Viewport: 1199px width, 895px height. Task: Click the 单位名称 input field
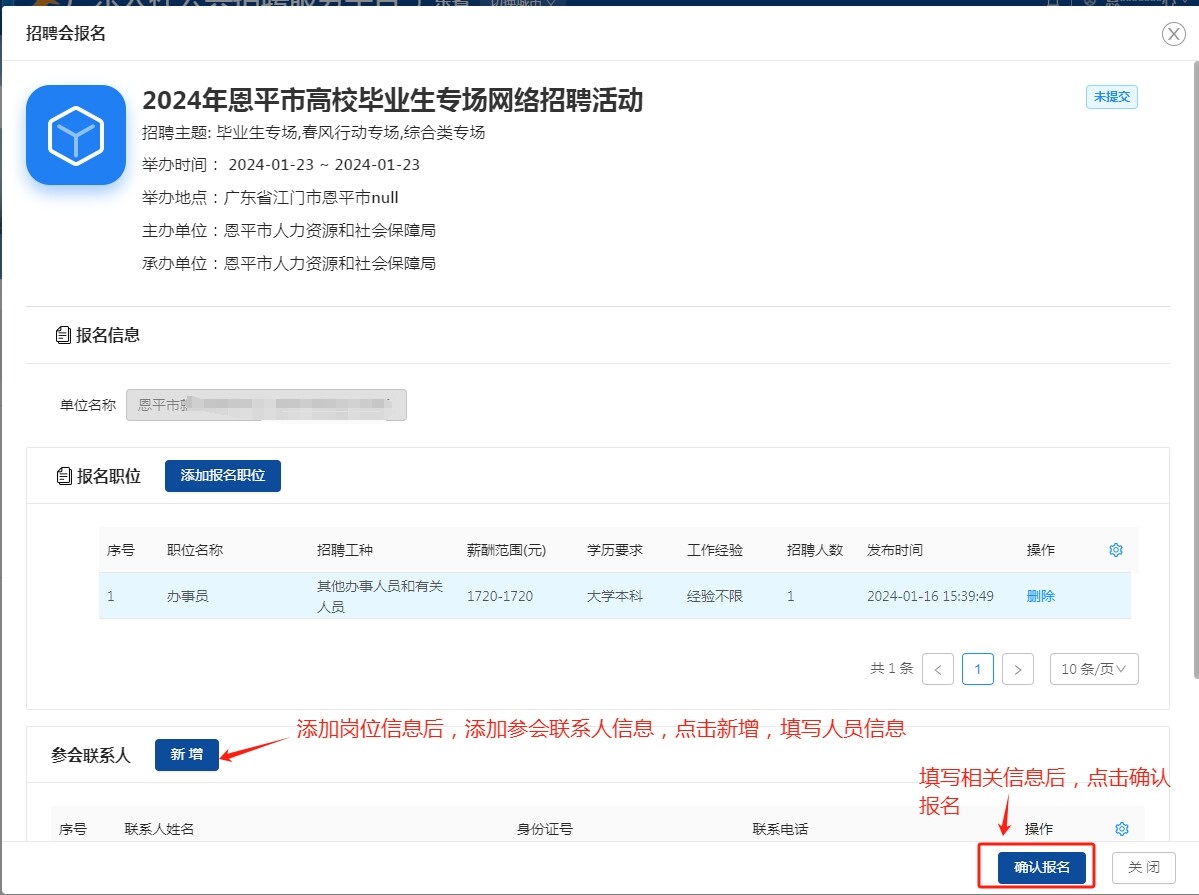[x=266, y=405]
